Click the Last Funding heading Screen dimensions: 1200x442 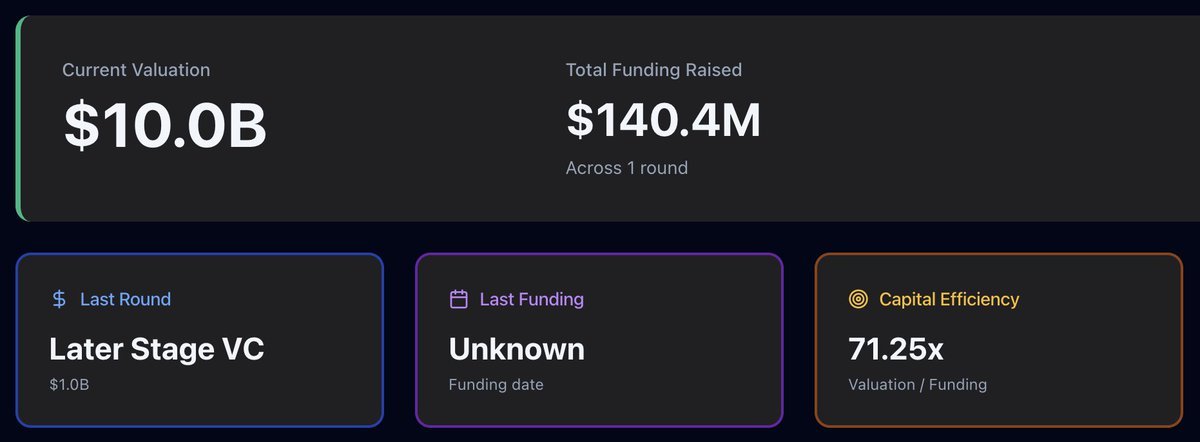point(531,299)
